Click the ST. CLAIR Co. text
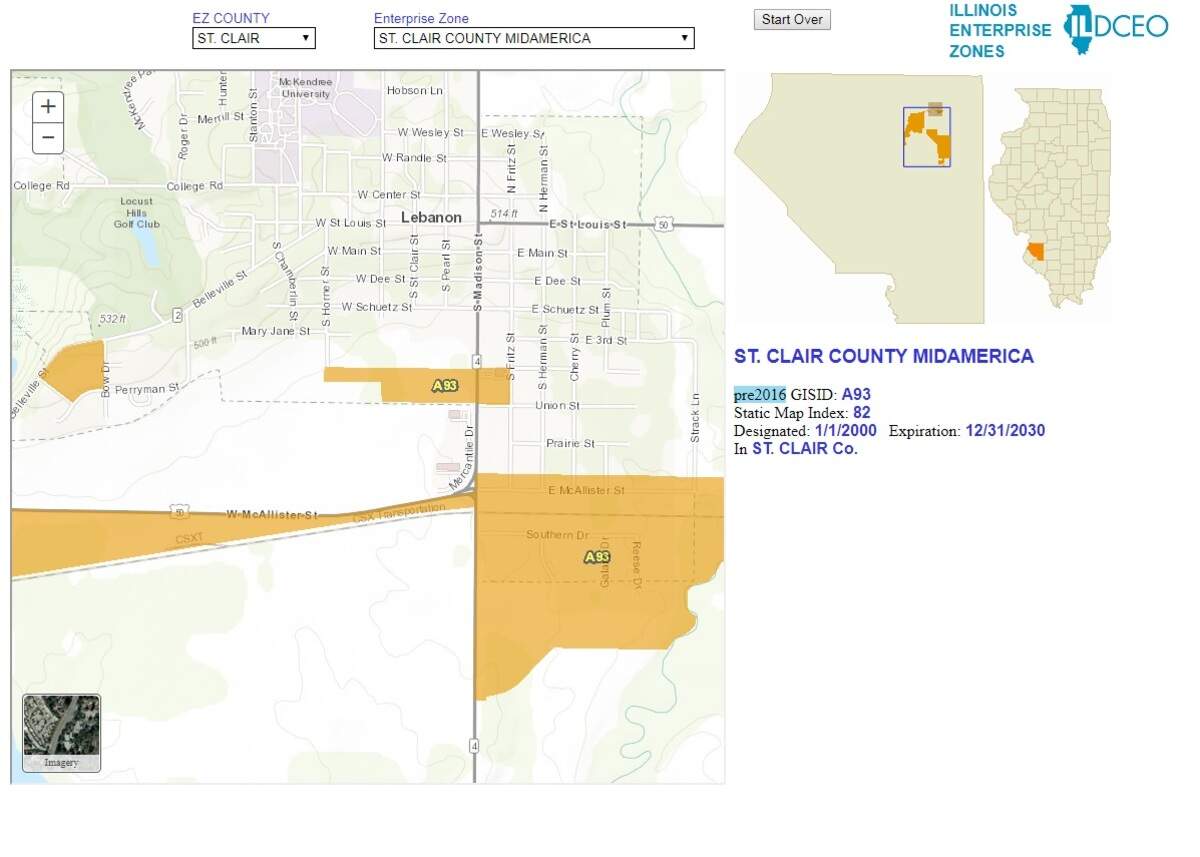This screenshot has width=1200, height=857. [x=805, y=448]
